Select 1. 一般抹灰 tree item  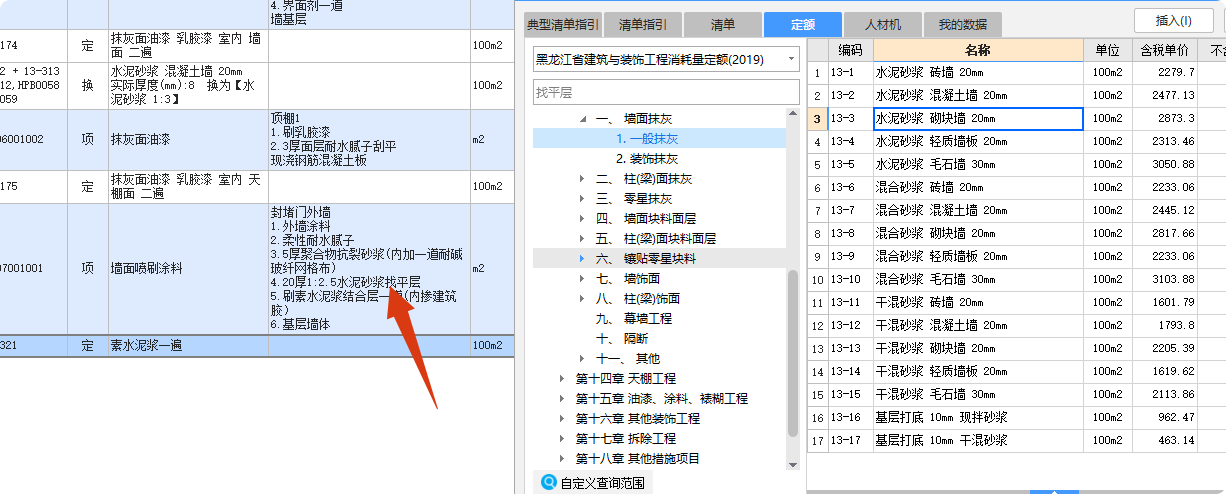pos(647,139)
